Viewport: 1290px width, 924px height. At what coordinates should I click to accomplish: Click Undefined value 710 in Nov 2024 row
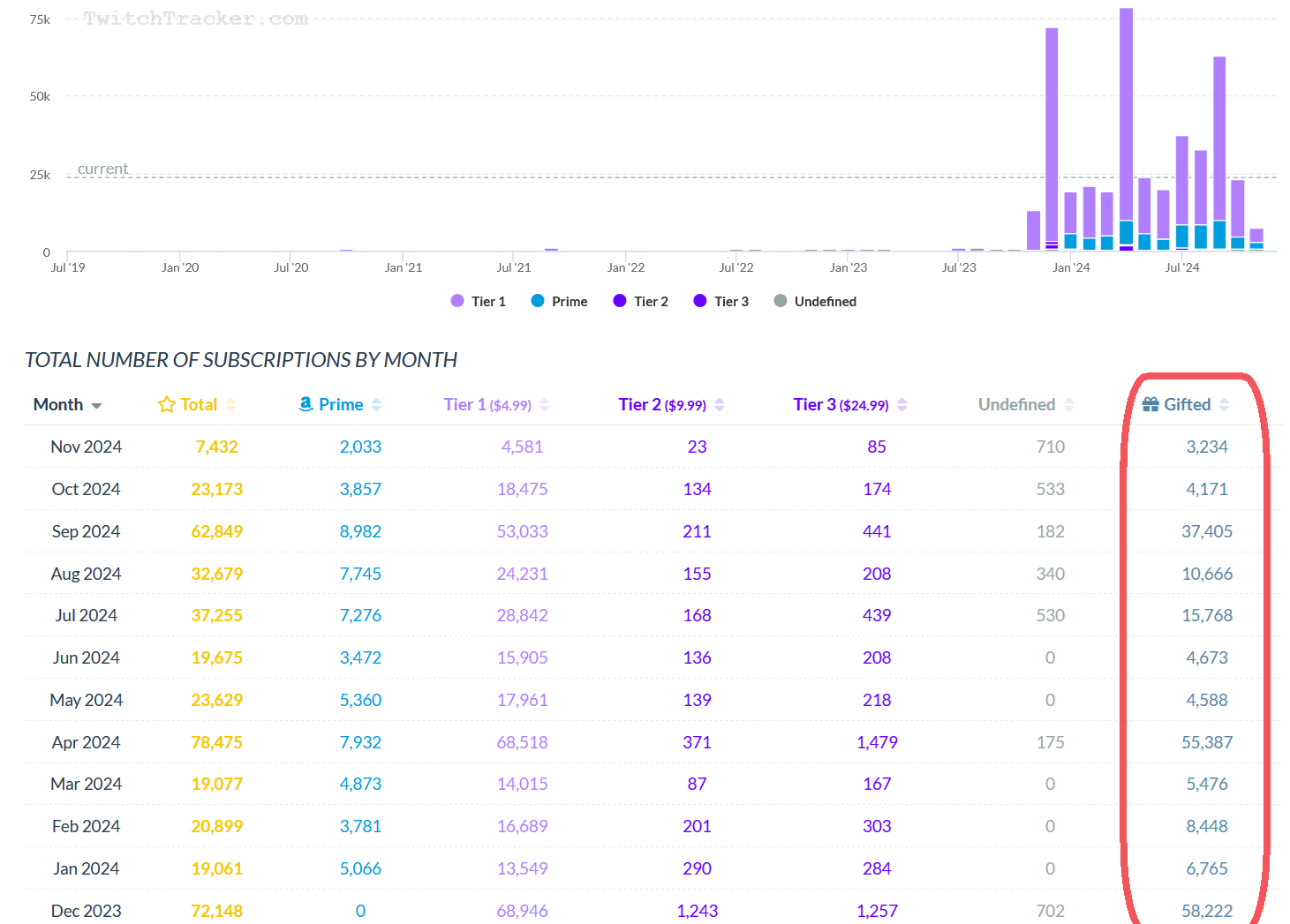[1051, 447]
